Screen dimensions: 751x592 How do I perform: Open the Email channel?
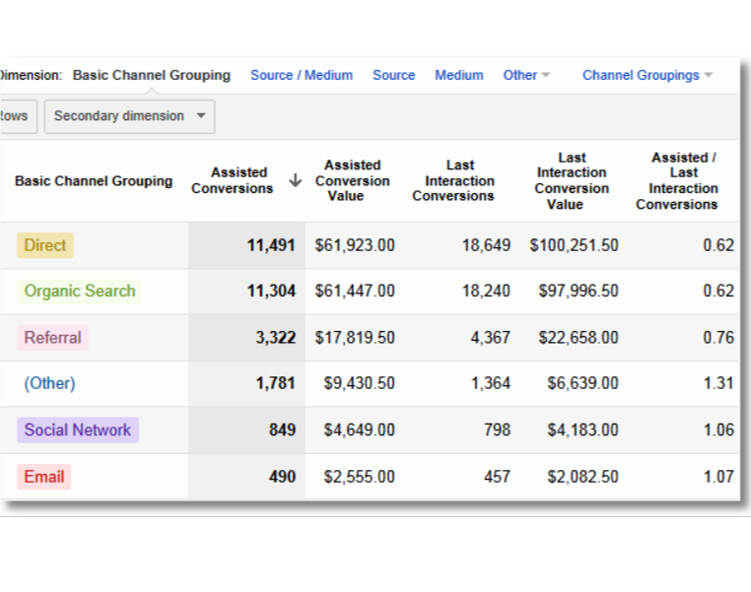click(44, 477)
